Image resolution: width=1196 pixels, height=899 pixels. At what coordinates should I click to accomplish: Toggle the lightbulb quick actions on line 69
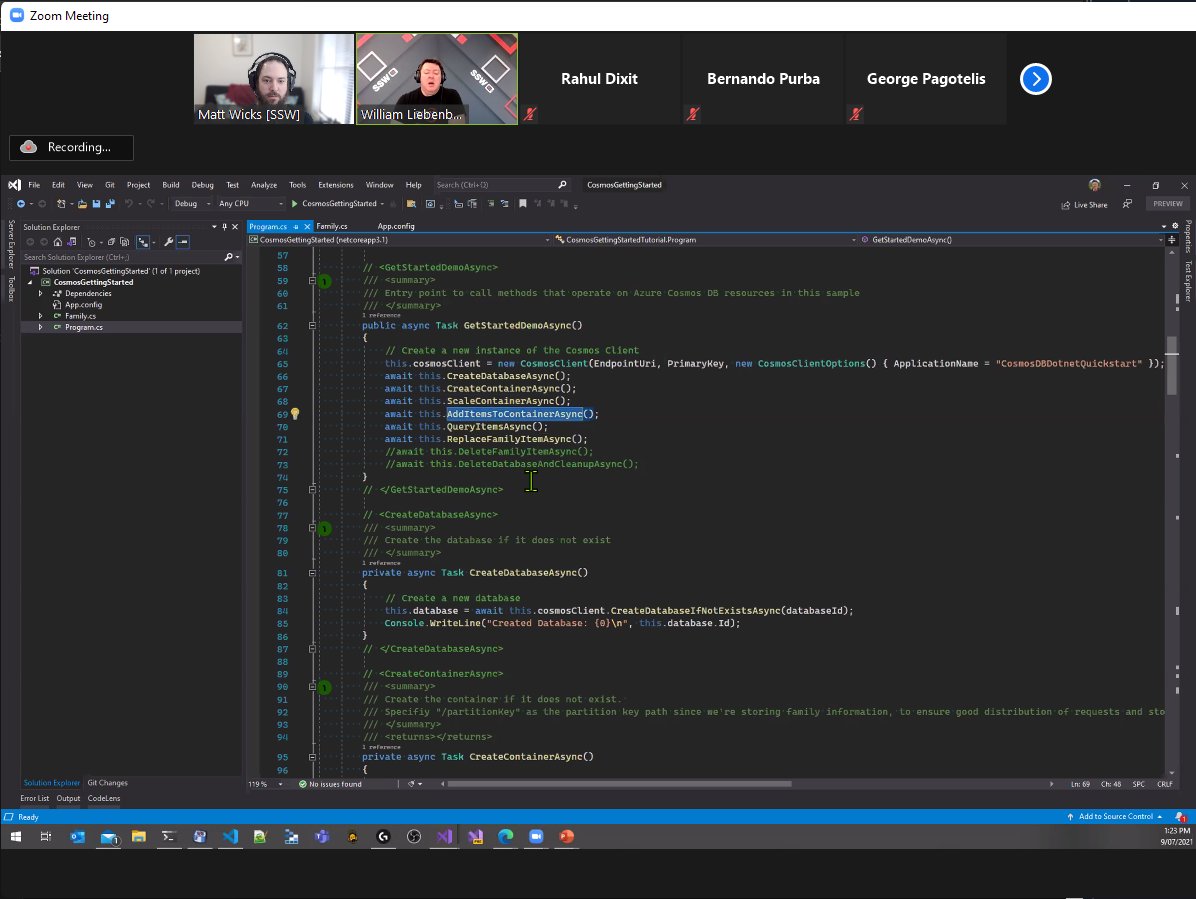point(296,413)
